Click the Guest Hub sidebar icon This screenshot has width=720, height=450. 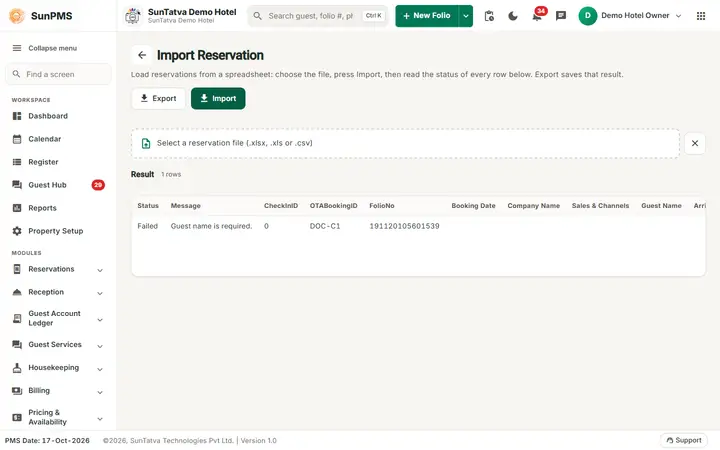[17, 185]
